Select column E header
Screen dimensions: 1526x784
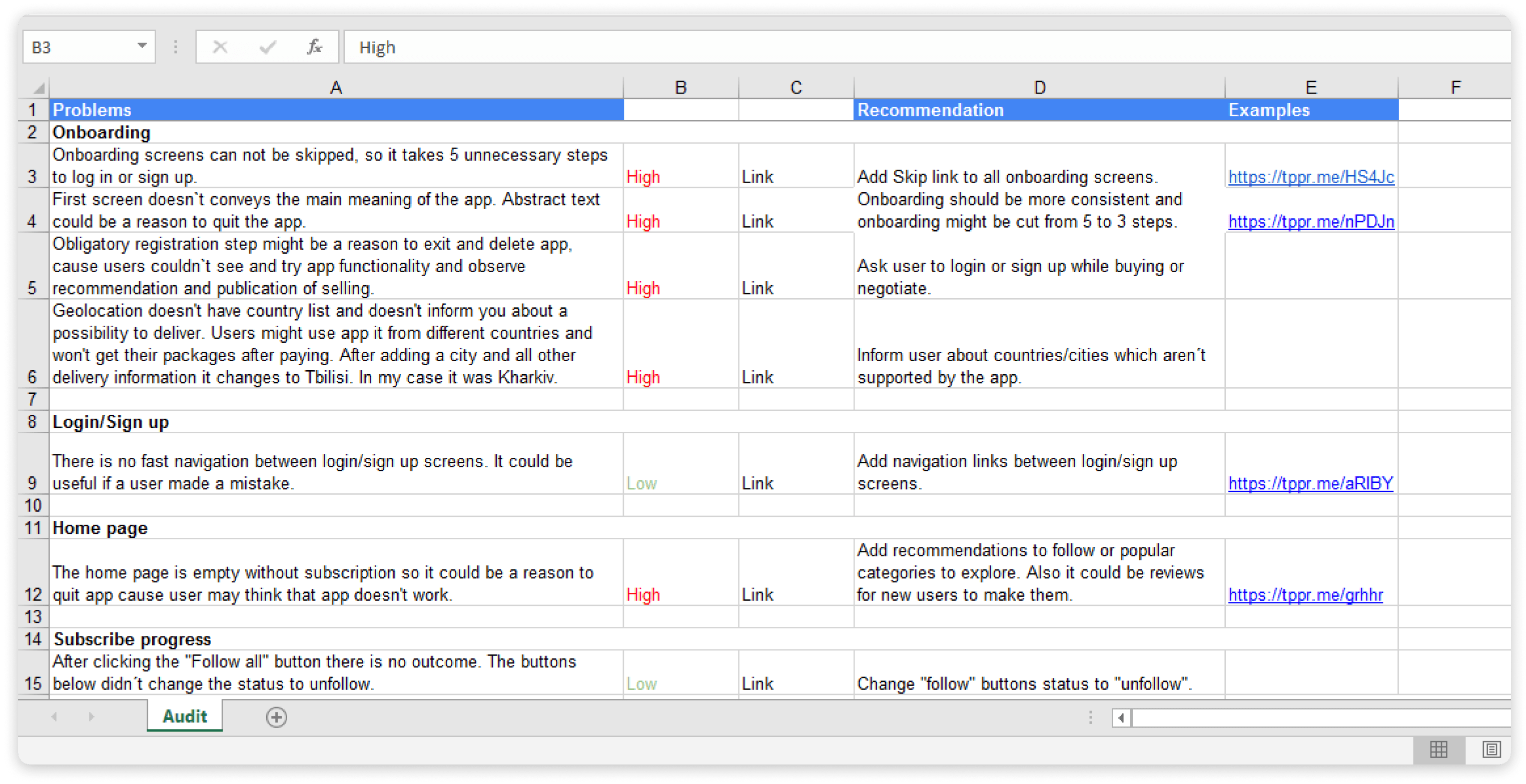[x=1311, y=88]
